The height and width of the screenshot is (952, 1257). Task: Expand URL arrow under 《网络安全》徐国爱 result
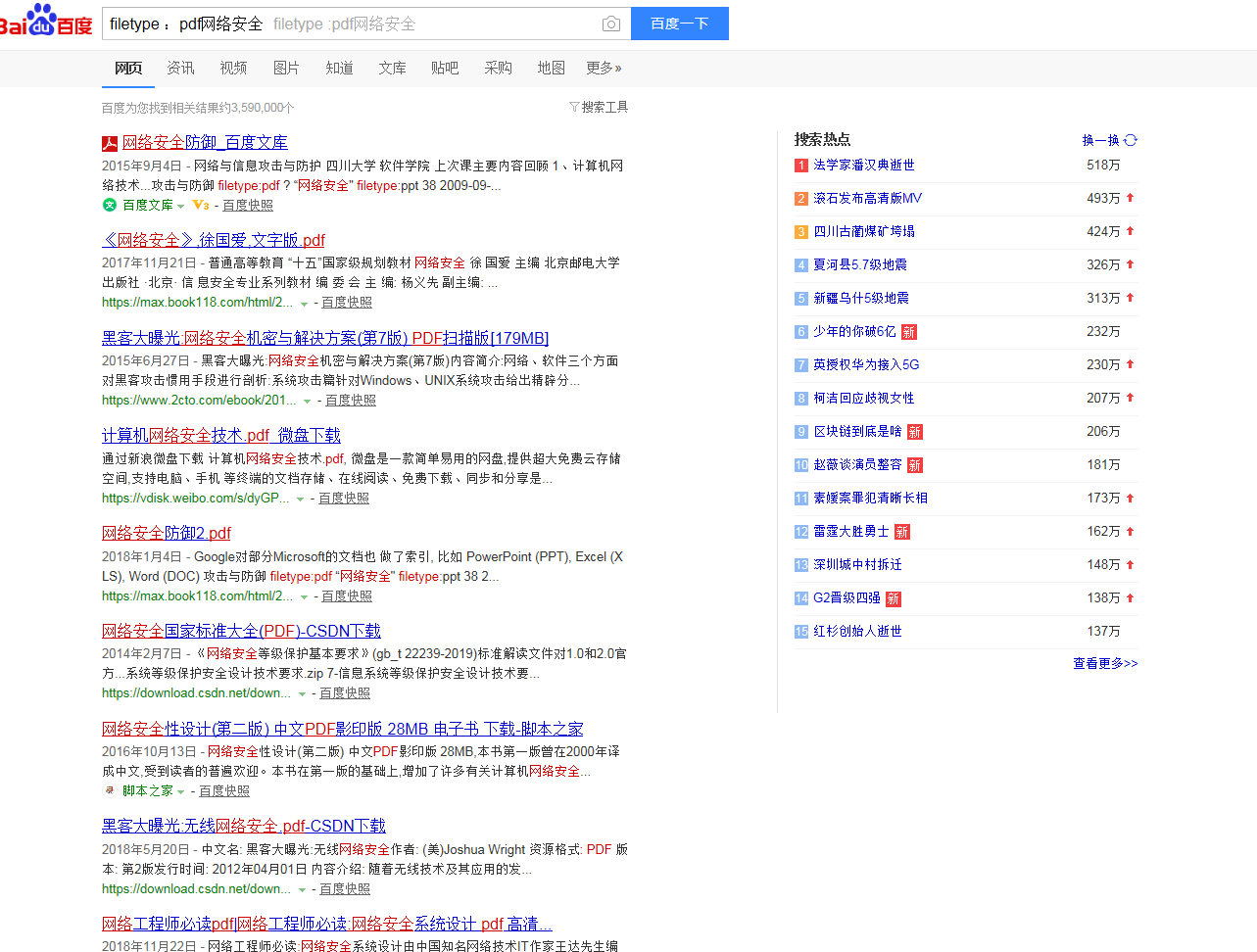coord(304,304)
